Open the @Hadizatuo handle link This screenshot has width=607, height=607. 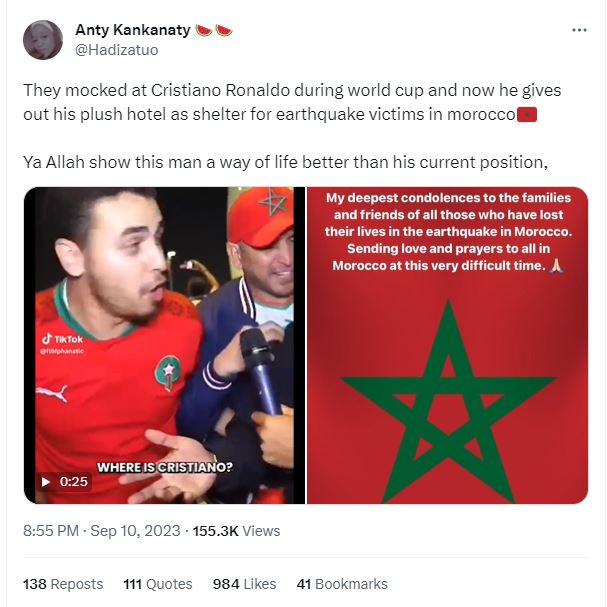click(117, 50)
